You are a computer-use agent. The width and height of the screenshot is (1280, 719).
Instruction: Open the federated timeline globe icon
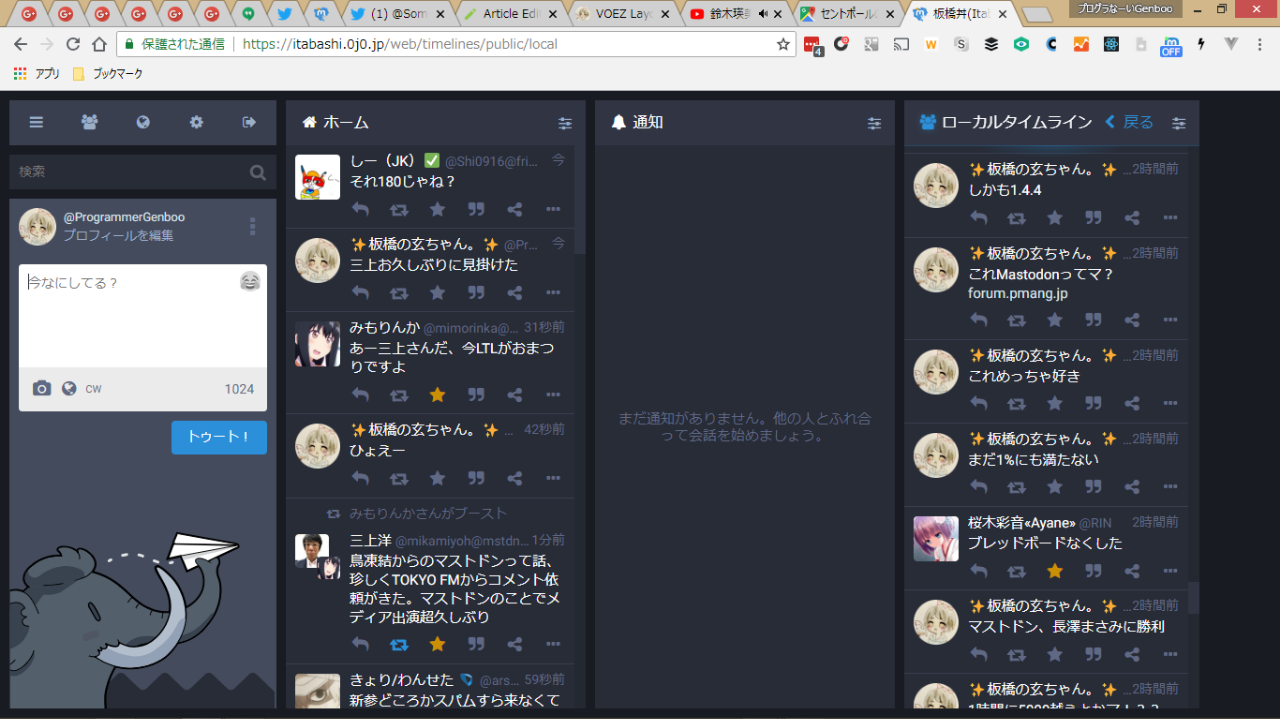click(143, 122)
